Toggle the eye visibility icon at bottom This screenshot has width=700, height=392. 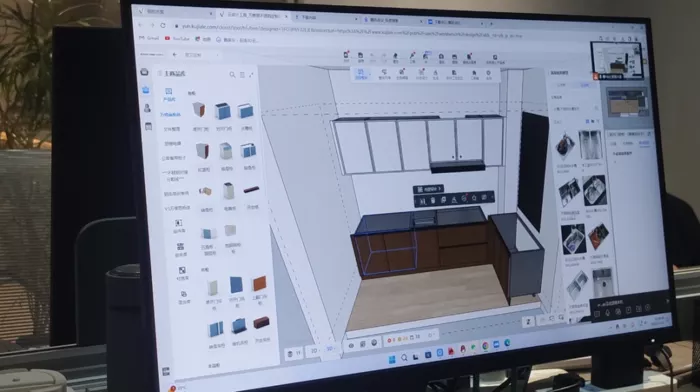351,346
